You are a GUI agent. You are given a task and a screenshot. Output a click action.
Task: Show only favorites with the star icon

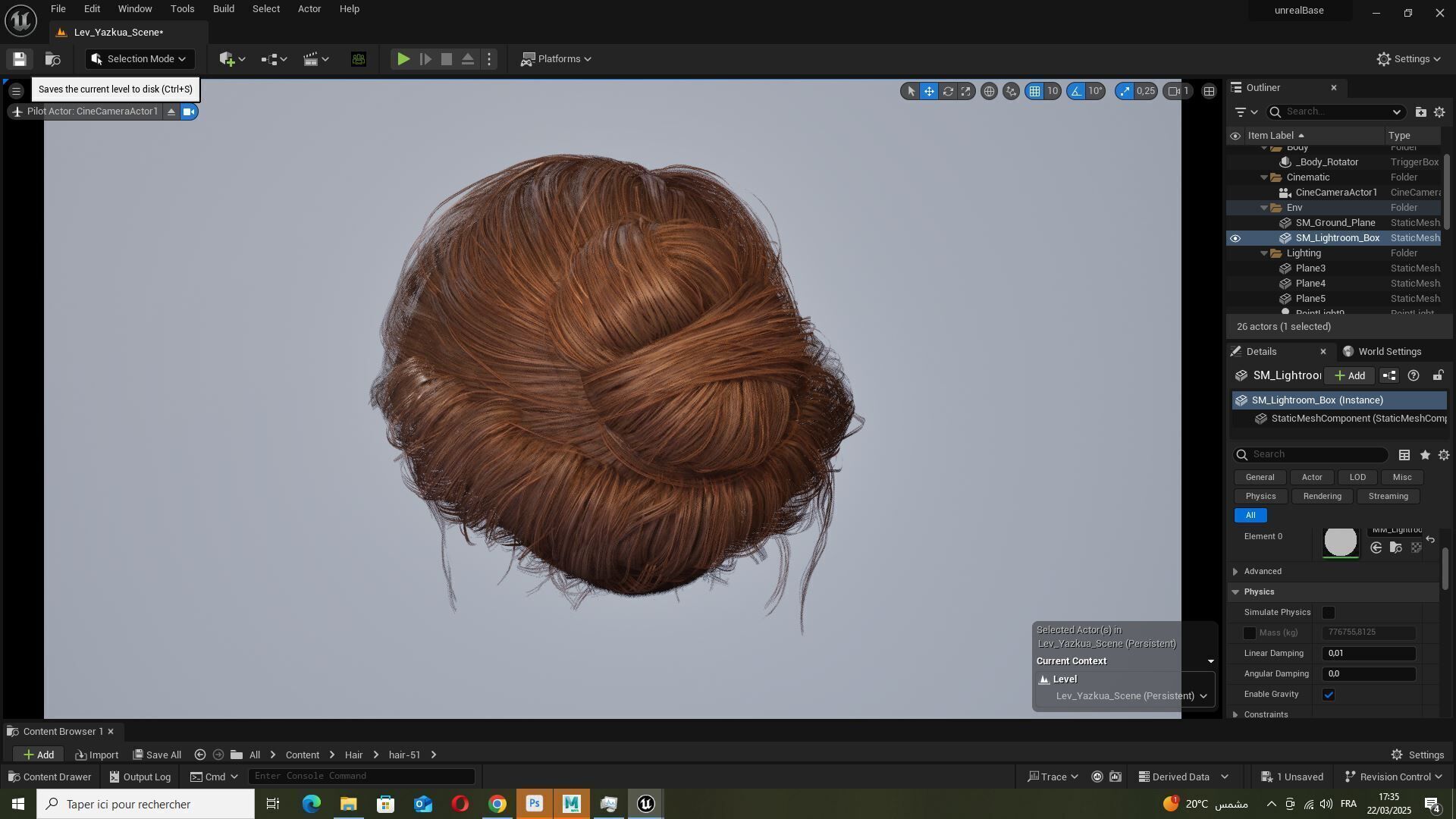[1425, 455]
